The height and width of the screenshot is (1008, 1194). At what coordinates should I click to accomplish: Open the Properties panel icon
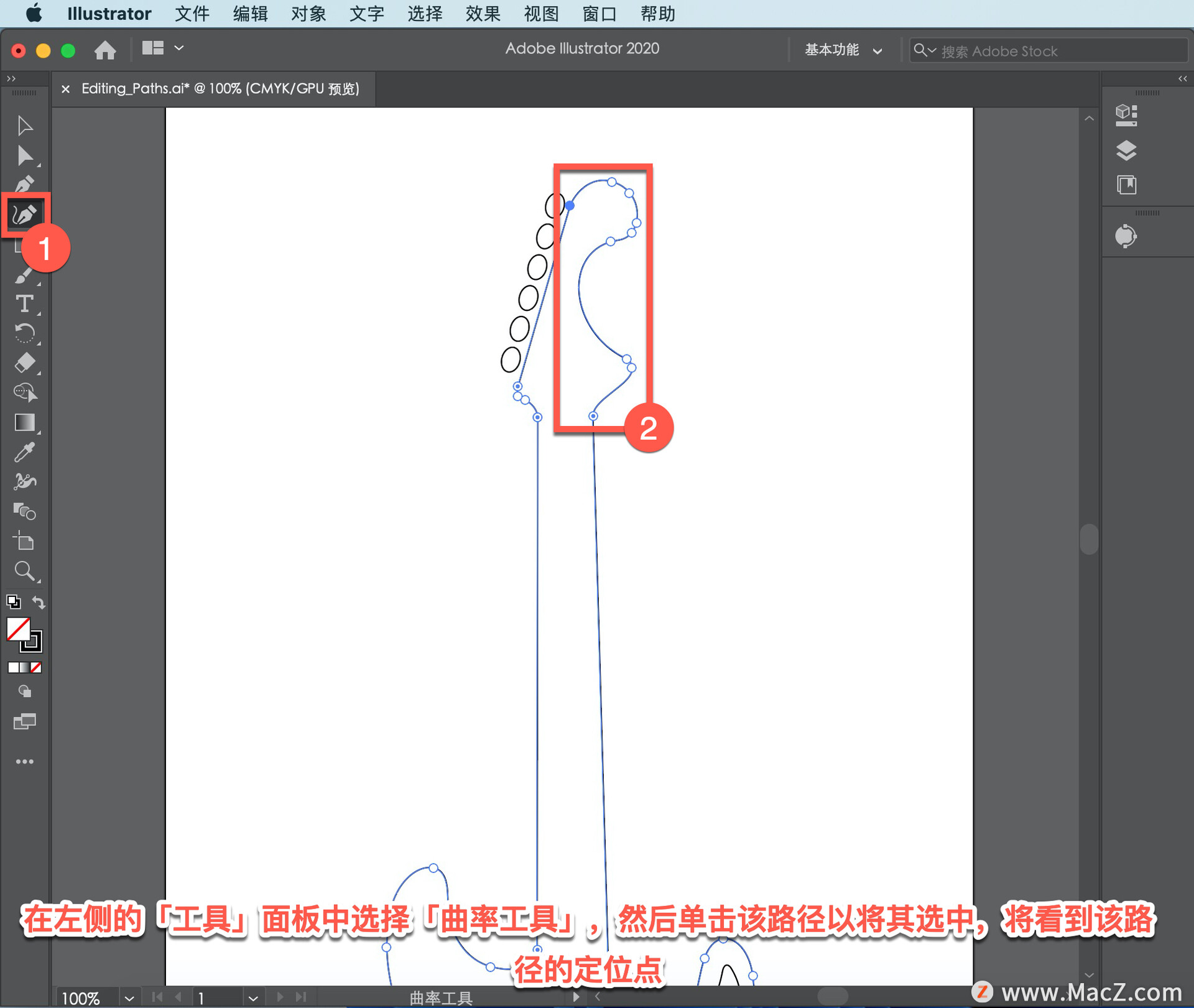[x=1126, y=115]
